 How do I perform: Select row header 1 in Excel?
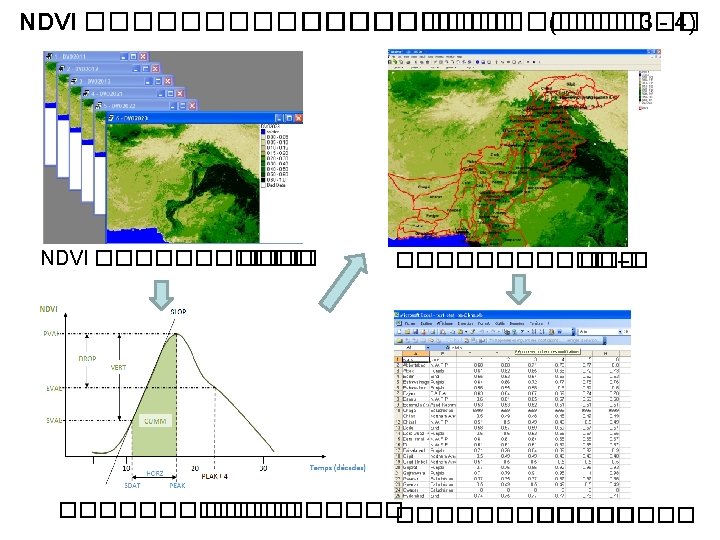click(398, 360)
